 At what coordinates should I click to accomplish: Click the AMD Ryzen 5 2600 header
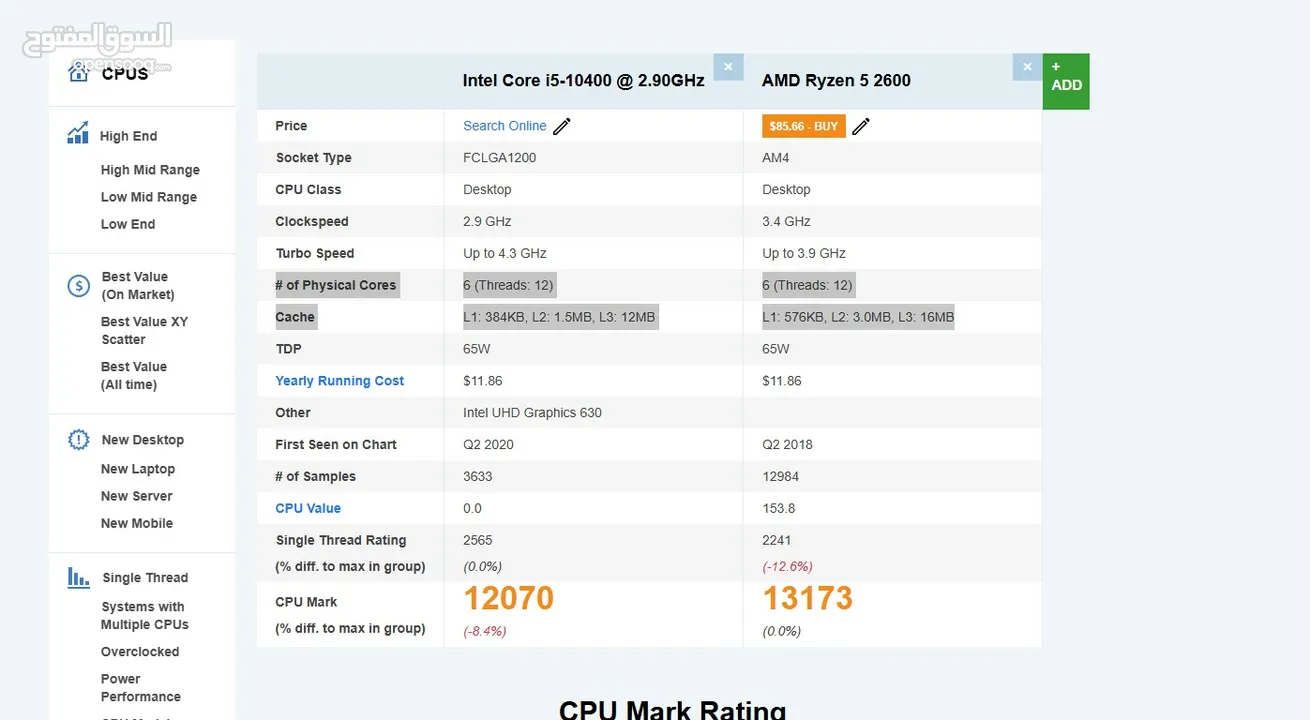[836, 81]
